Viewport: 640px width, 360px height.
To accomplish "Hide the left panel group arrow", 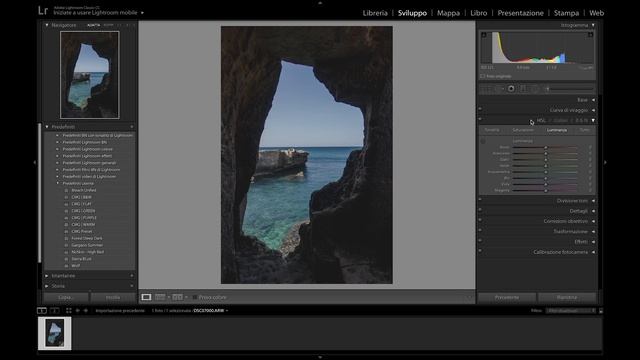I will click(x=35, y=162).
